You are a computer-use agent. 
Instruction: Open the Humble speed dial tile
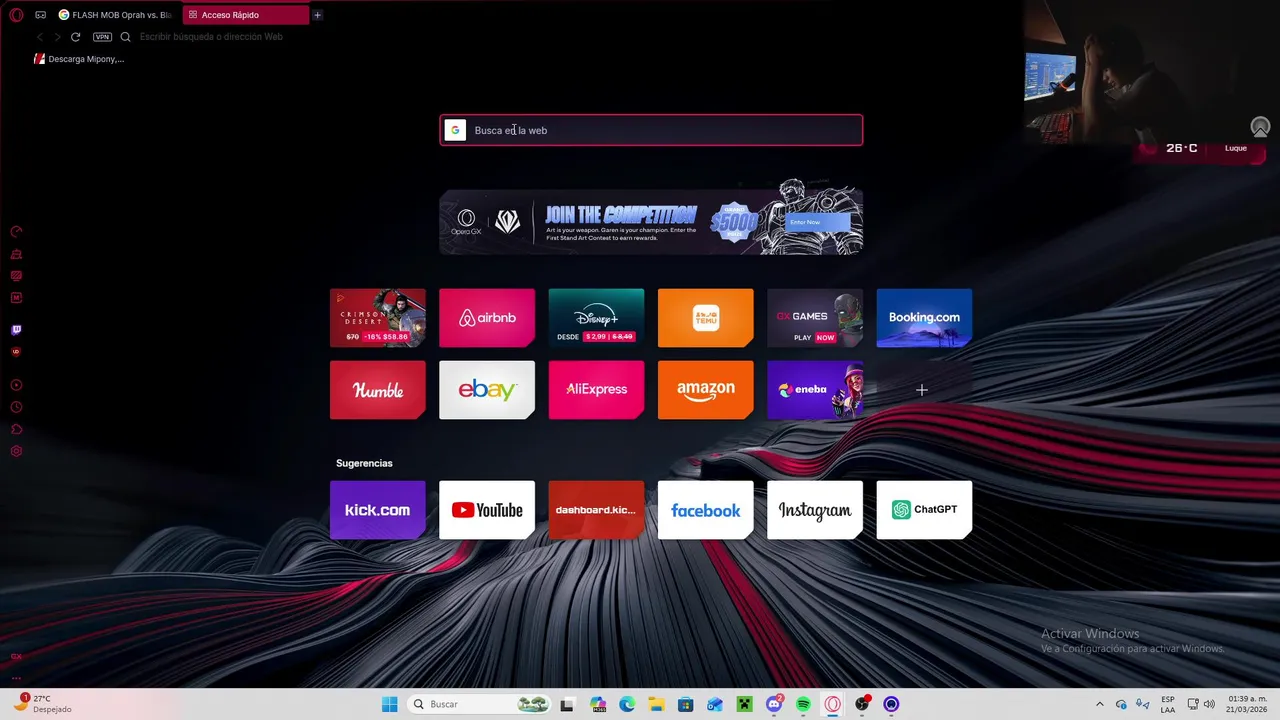point(378,390)
